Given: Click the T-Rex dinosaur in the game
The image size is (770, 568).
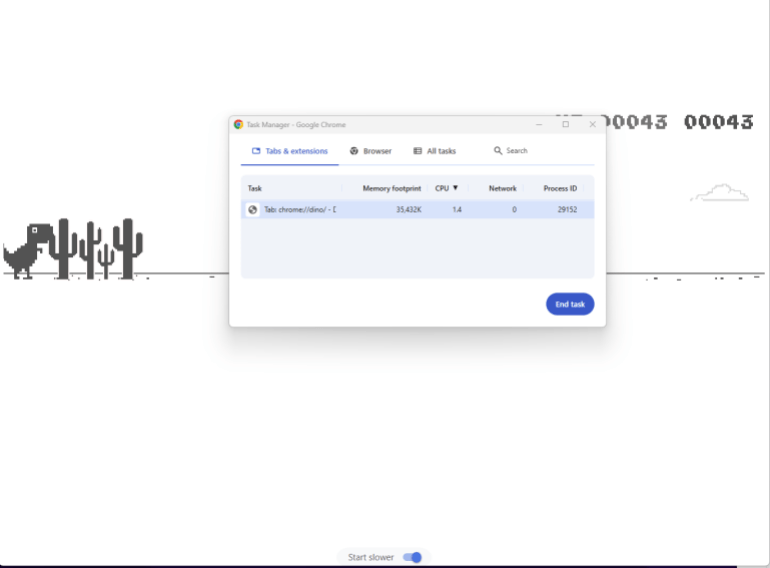Looking at the screenshot, I should [x=27, y=251].
